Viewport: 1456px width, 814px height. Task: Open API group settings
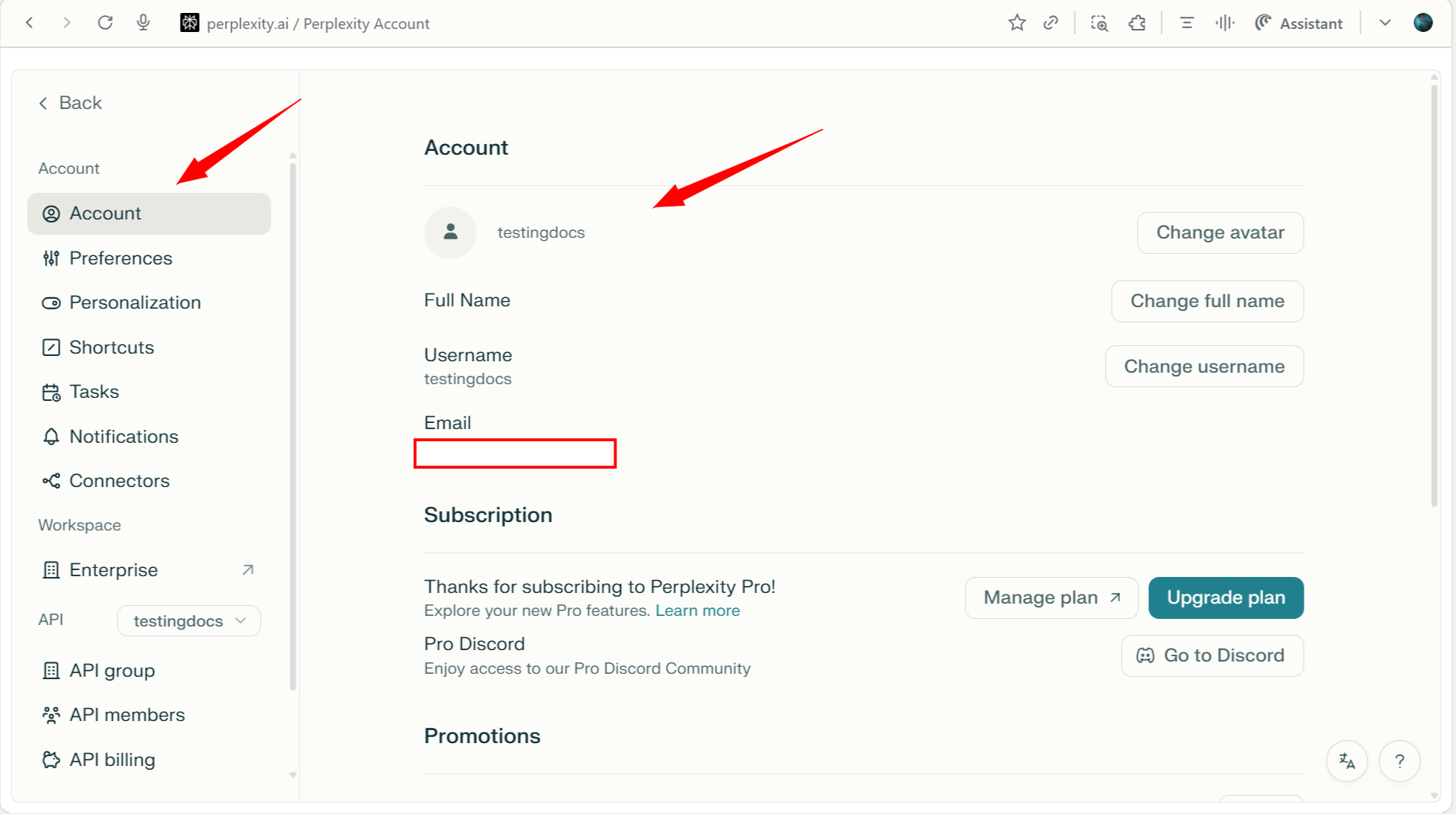tap(149, 671)
